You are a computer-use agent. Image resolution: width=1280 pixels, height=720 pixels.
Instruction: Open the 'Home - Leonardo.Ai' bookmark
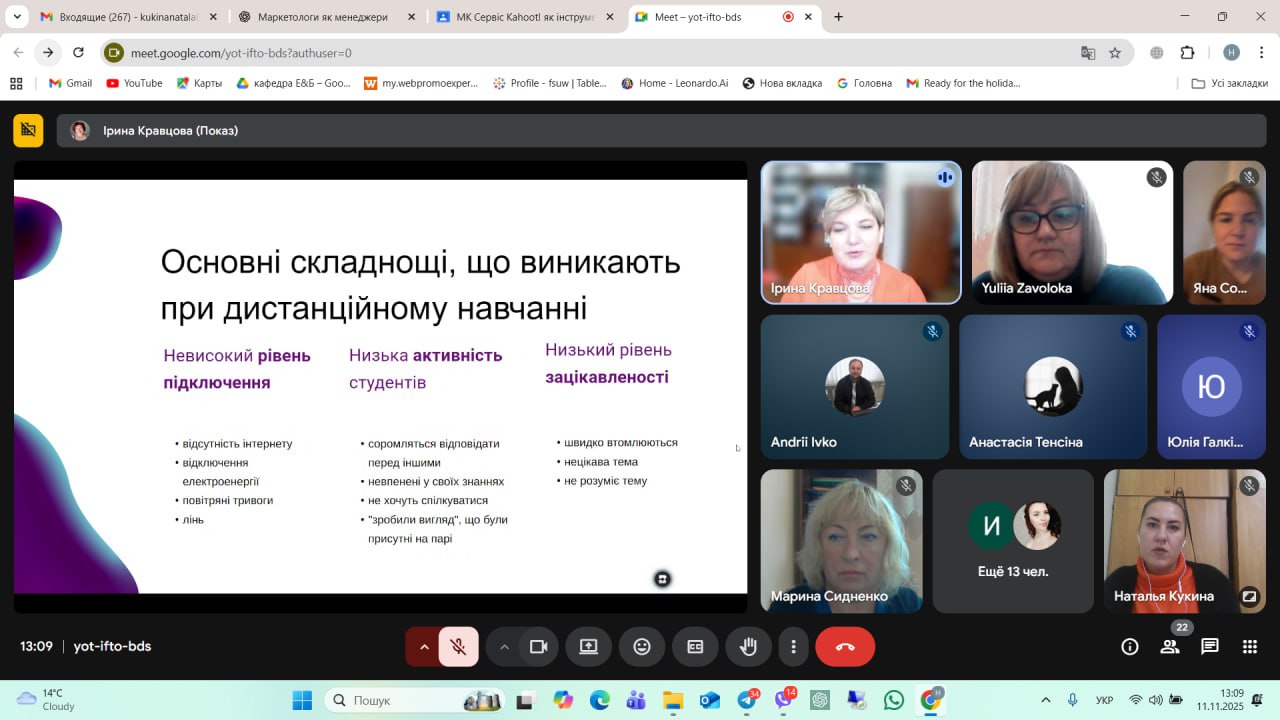click(675, 83)
